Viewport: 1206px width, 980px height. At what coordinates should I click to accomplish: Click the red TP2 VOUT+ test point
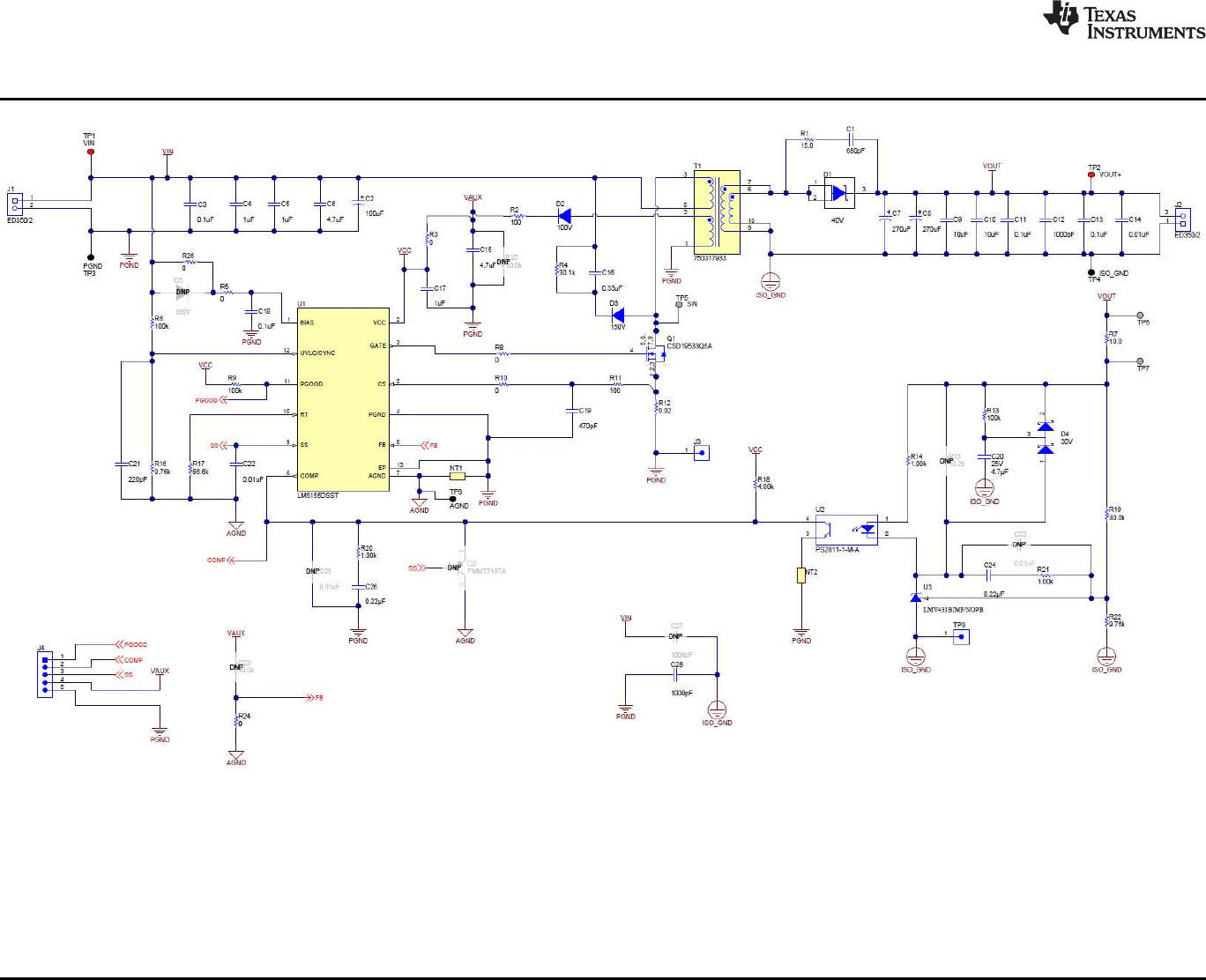click(x=1091, y=174)
